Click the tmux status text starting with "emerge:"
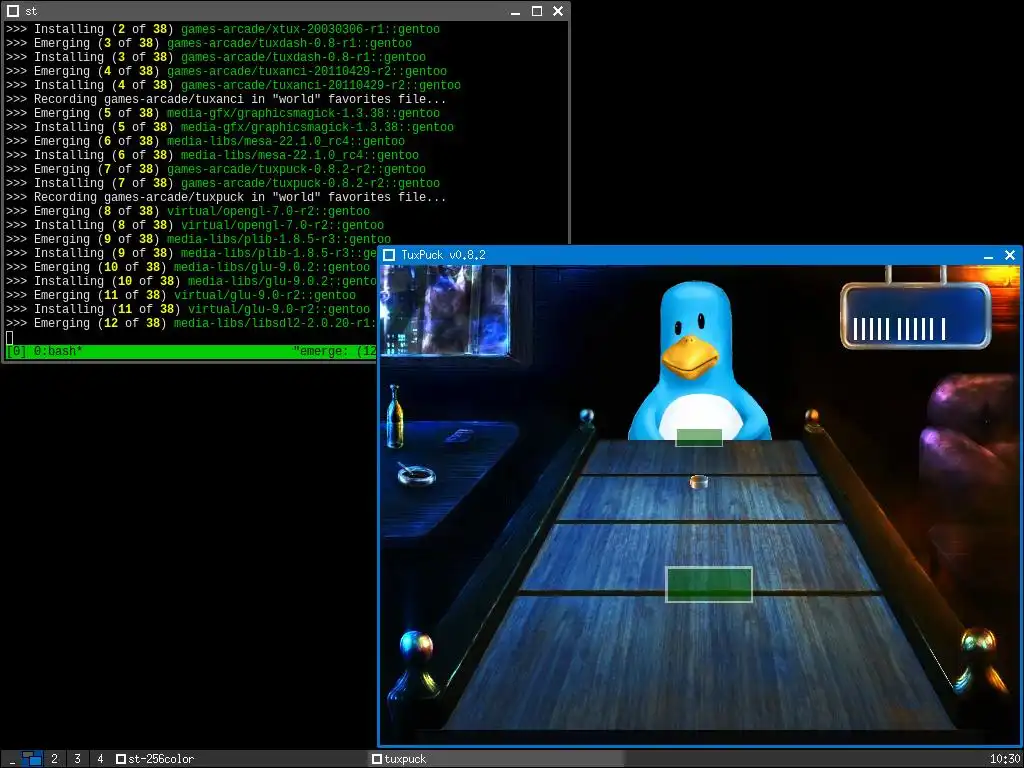The height and width of the screenshot is (768, 1024). point(335,351)
